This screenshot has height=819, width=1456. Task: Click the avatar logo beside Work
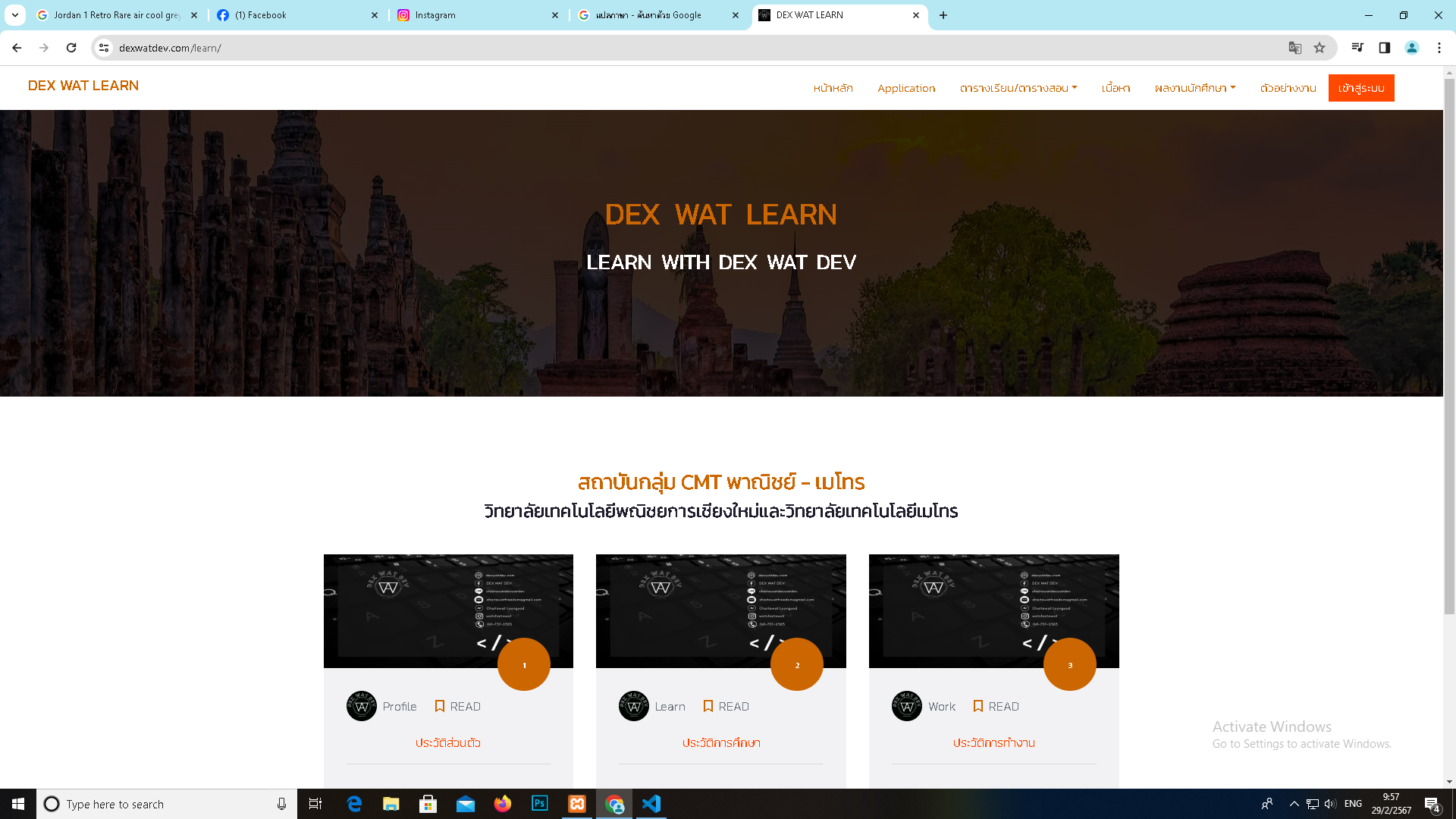point(907,706)
